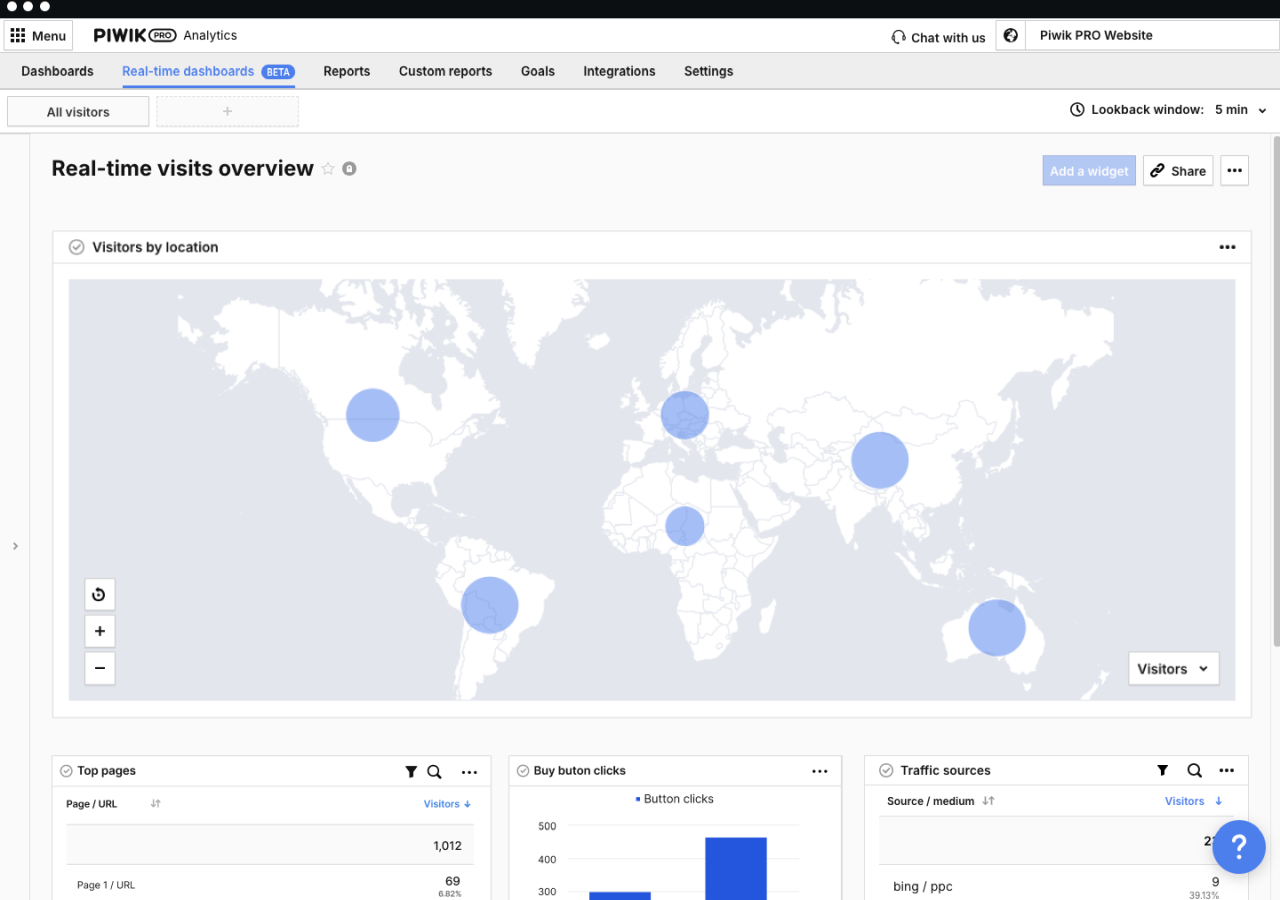1280x900 pixels.
Task: Go to the Reports tab
Action: pos(347,72)
